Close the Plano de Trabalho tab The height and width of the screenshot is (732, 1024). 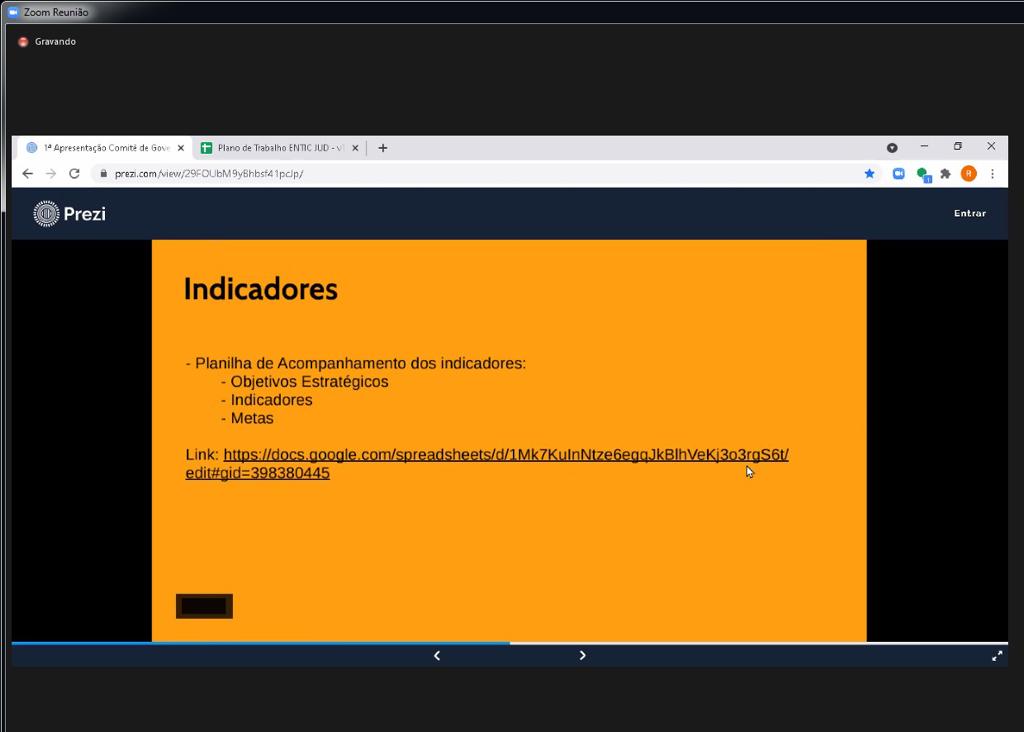tap(355, 148)
